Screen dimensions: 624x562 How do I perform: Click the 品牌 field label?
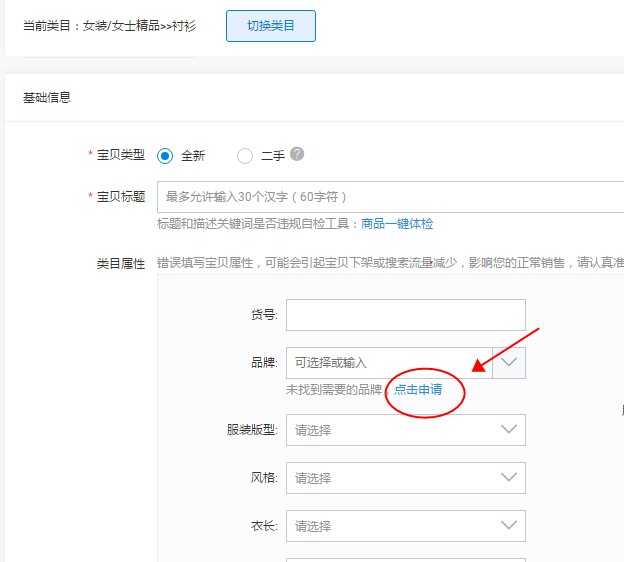[264, 363]
